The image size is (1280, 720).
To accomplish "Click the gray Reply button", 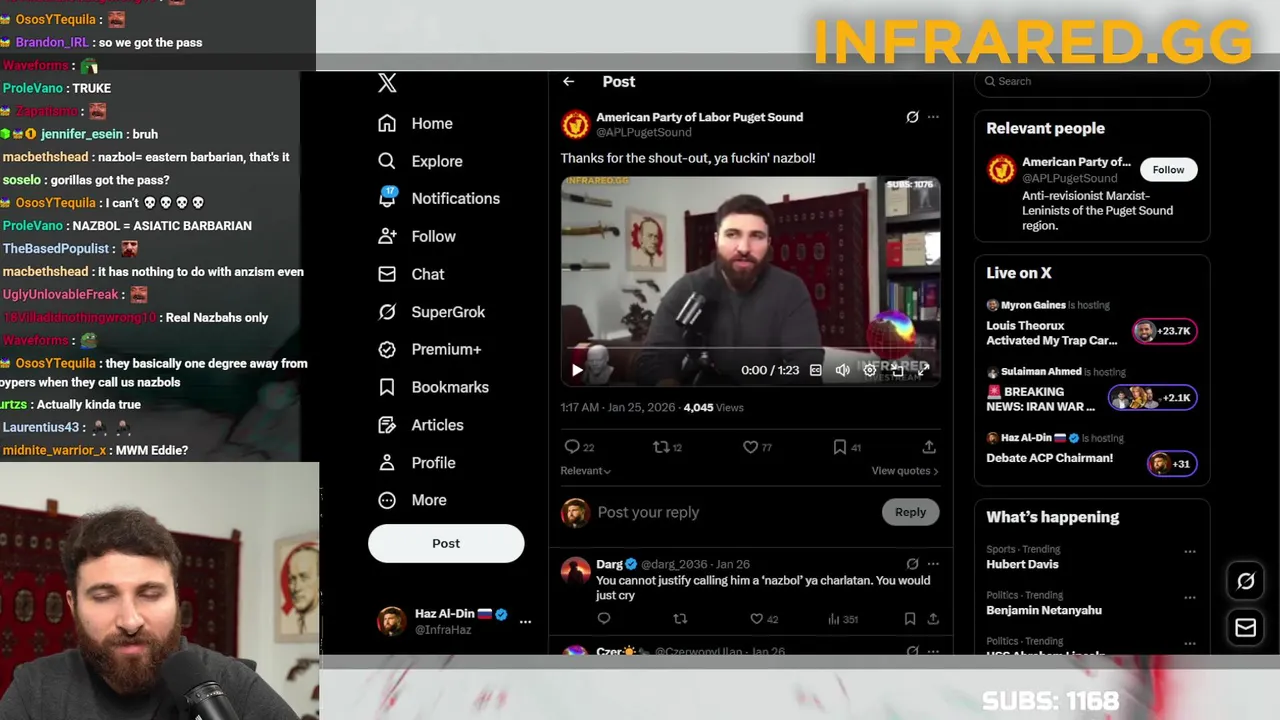I will 910,512.
